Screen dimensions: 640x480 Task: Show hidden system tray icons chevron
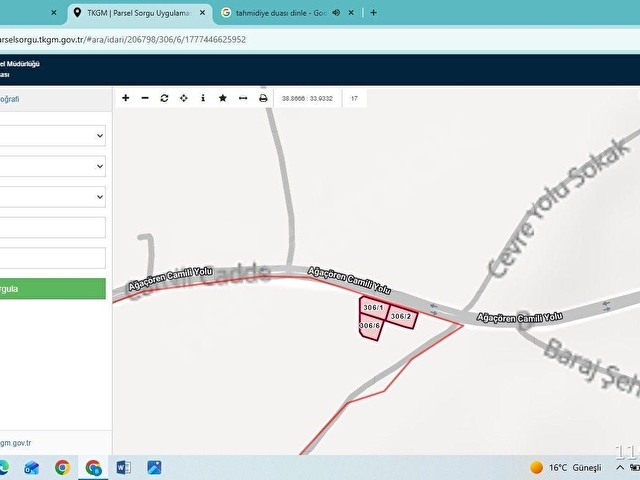(620, 467)
